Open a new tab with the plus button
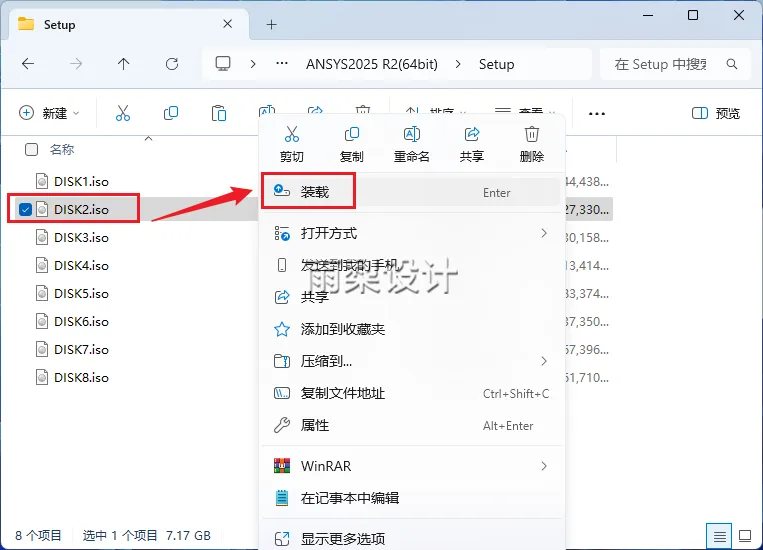Viewport: 763px width, 550px height. click(272, 24)
